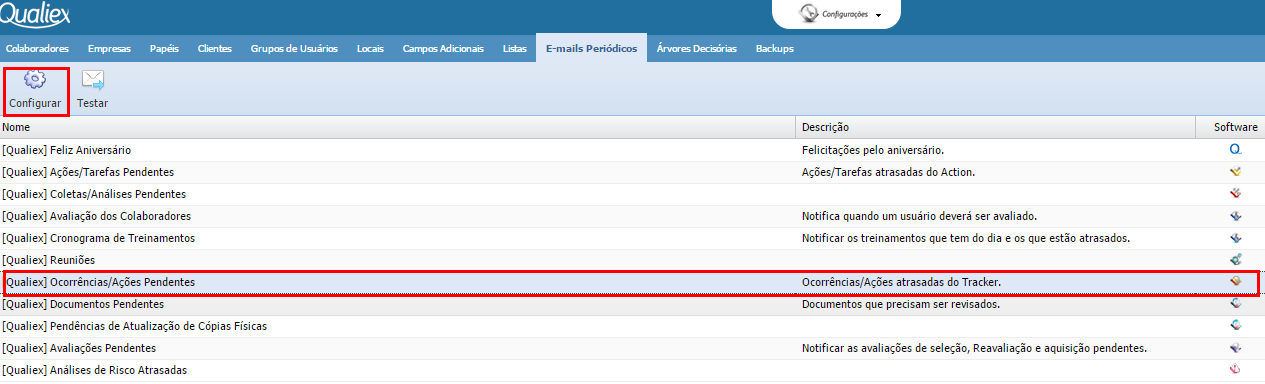This screenshot has width=1265, height=384.
Task: Click the Configurar gear icon
Action: pos(35,80)
